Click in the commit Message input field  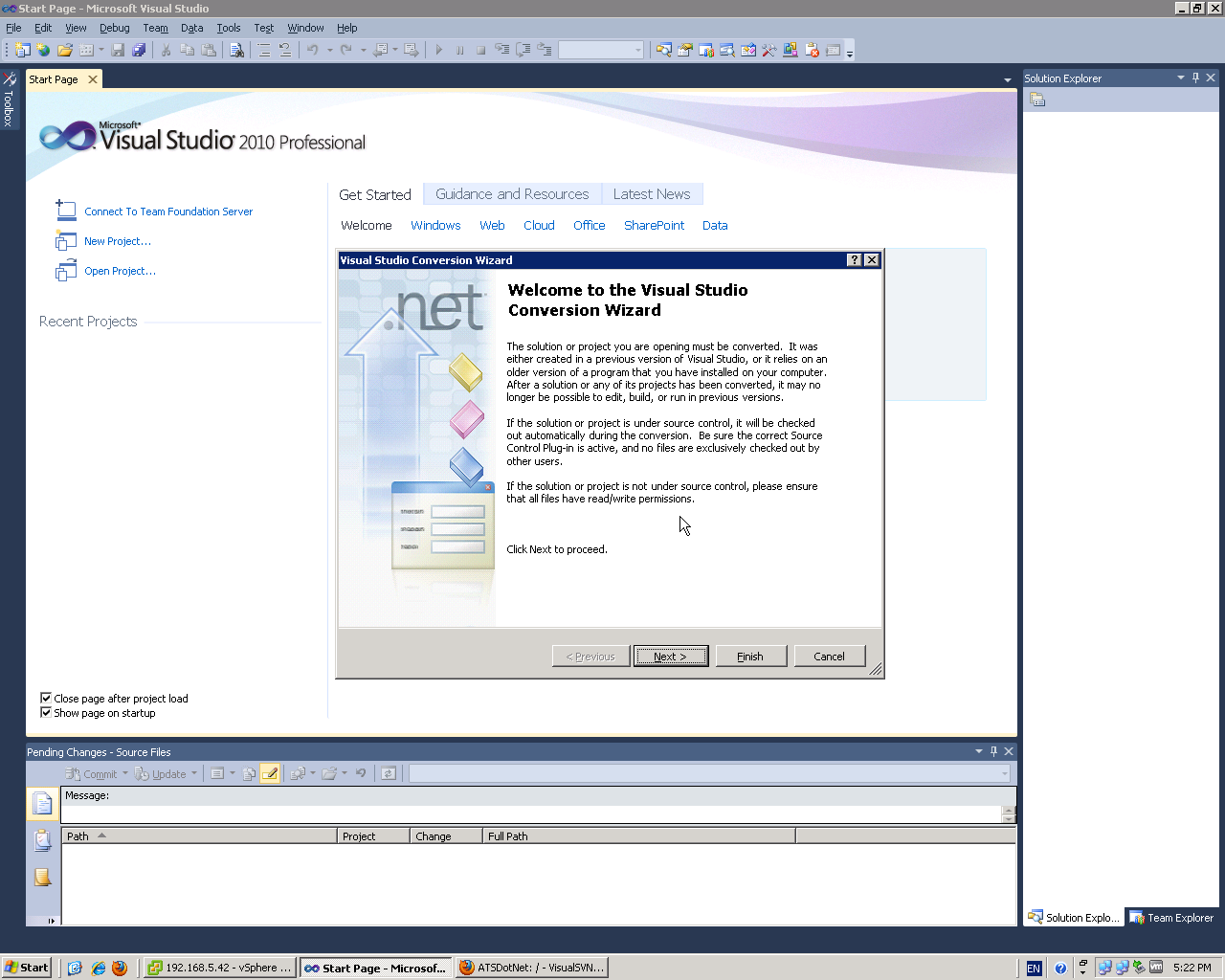[x=531, y=813]
